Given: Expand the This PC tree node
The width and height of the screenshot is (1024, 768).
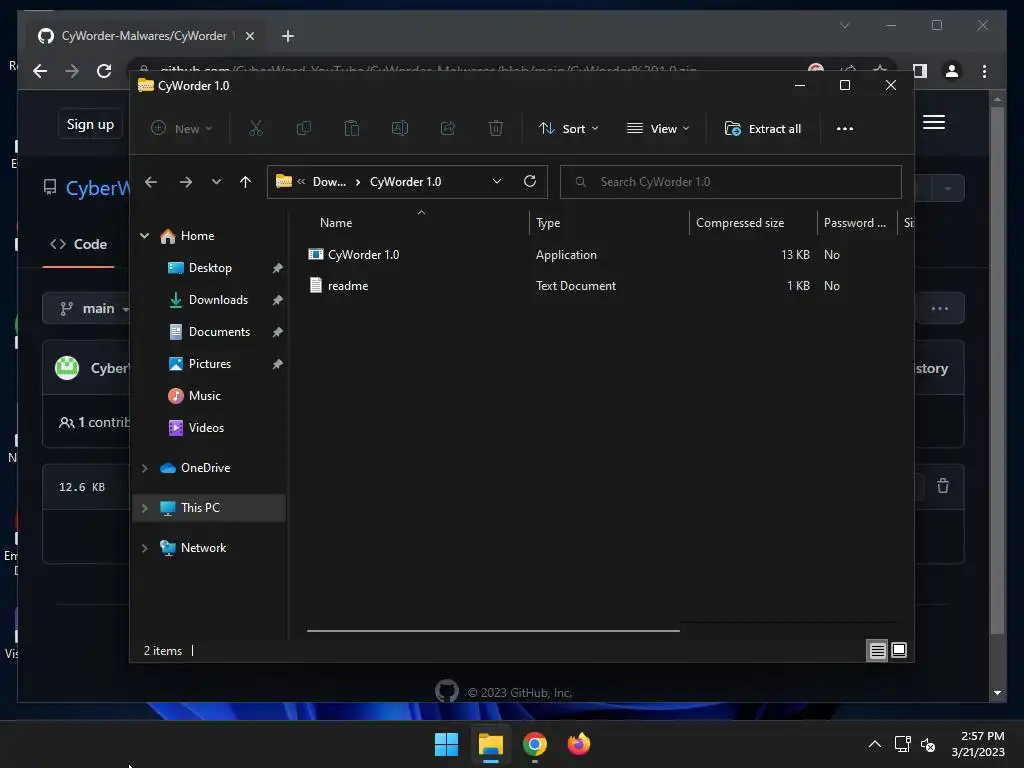Looking at the screenshot, I should pyautogui.click(x=144, y=508).
